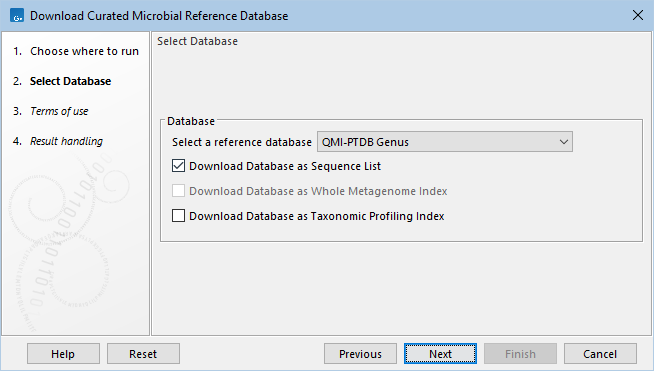Screen dimensions: 654x371
Task: Click the CLC Workbench icon in title bar
Action: pyautogui.click(x=17, y=16)
